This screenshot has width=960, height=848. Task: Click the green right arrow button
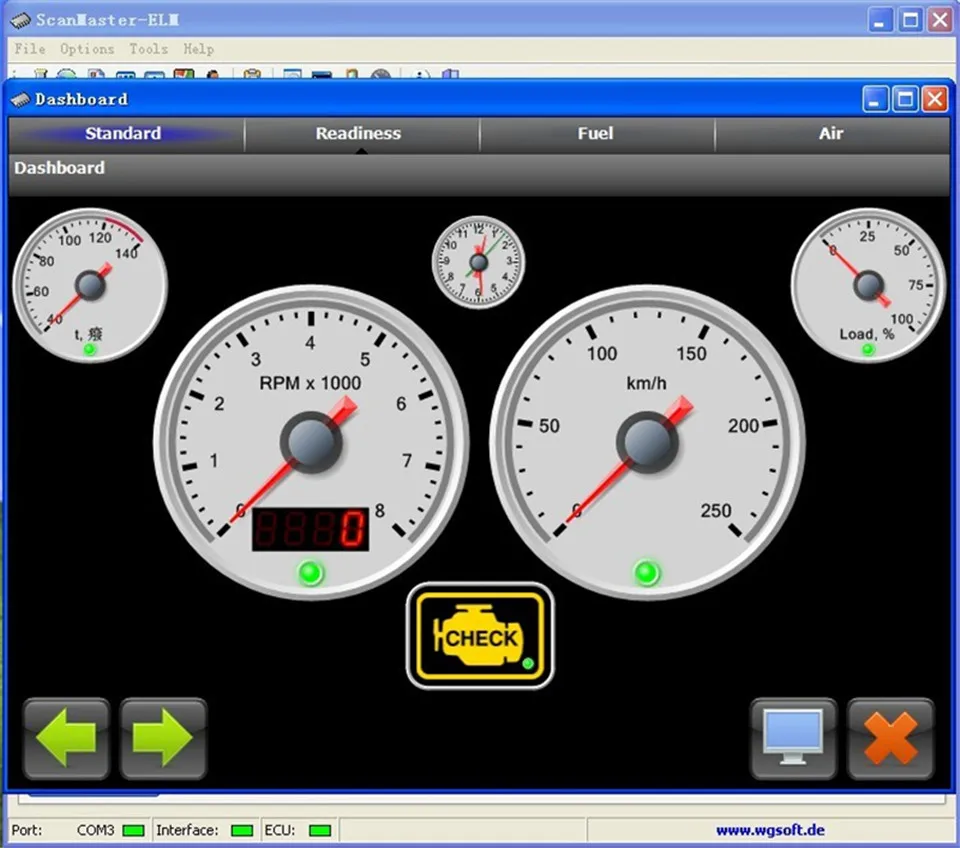(163, 739)
